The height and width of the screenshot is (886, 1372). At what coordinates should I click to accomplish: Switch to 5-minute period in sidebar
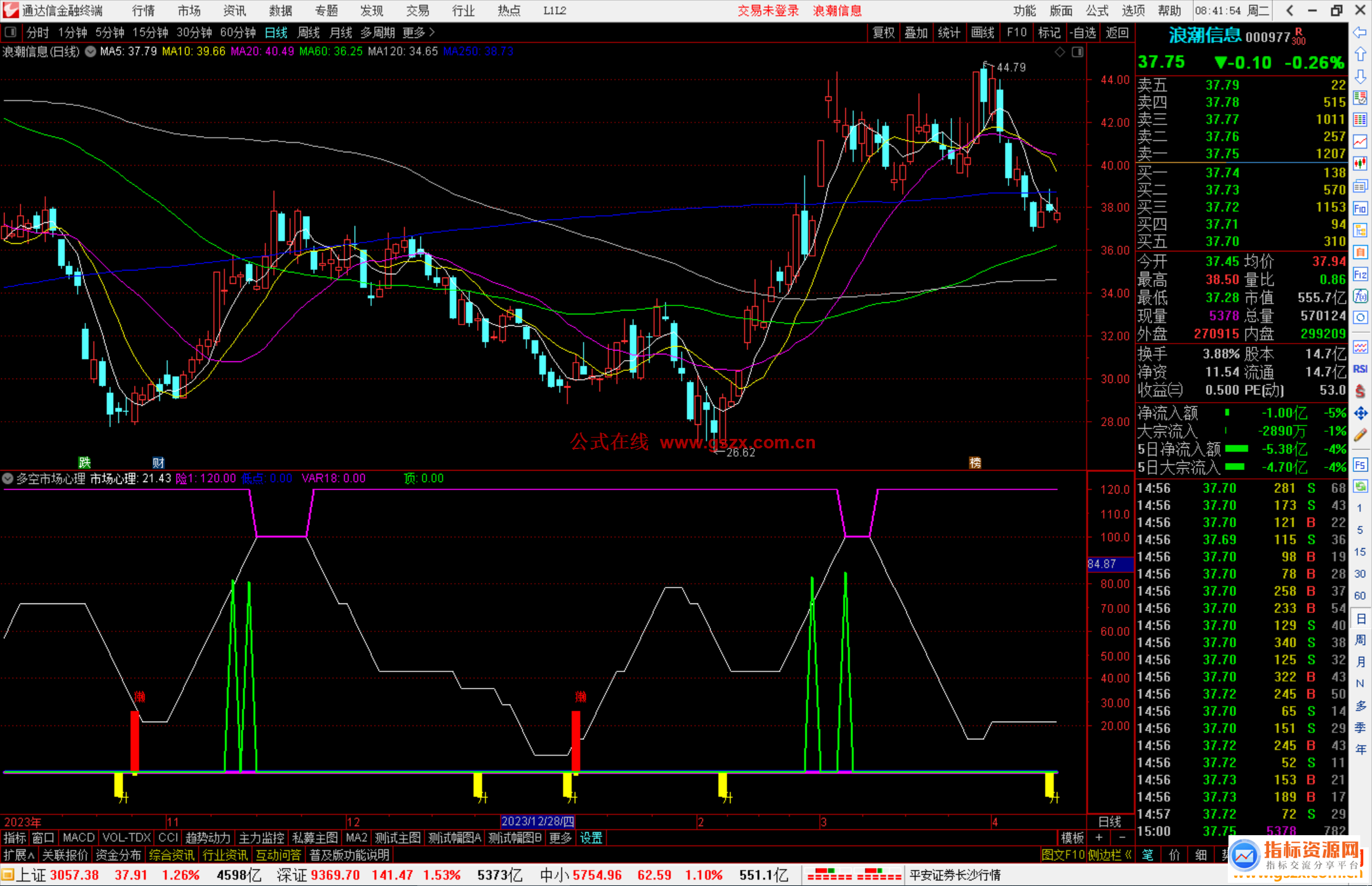tap(1359, 530)
